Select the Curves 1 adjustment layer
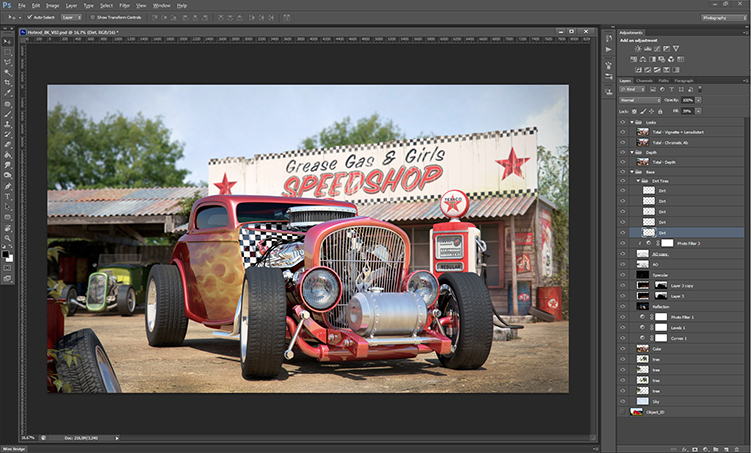The width and height of the screenshot is (751, 453). pos(683,338)
